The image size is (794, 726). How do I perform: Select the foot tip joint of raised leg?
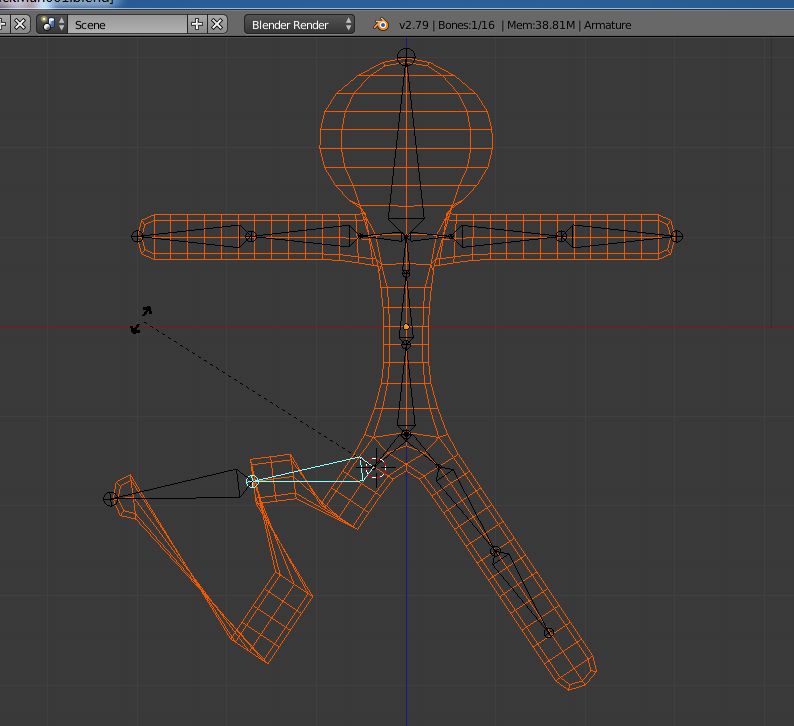click(x=110, y=499)
